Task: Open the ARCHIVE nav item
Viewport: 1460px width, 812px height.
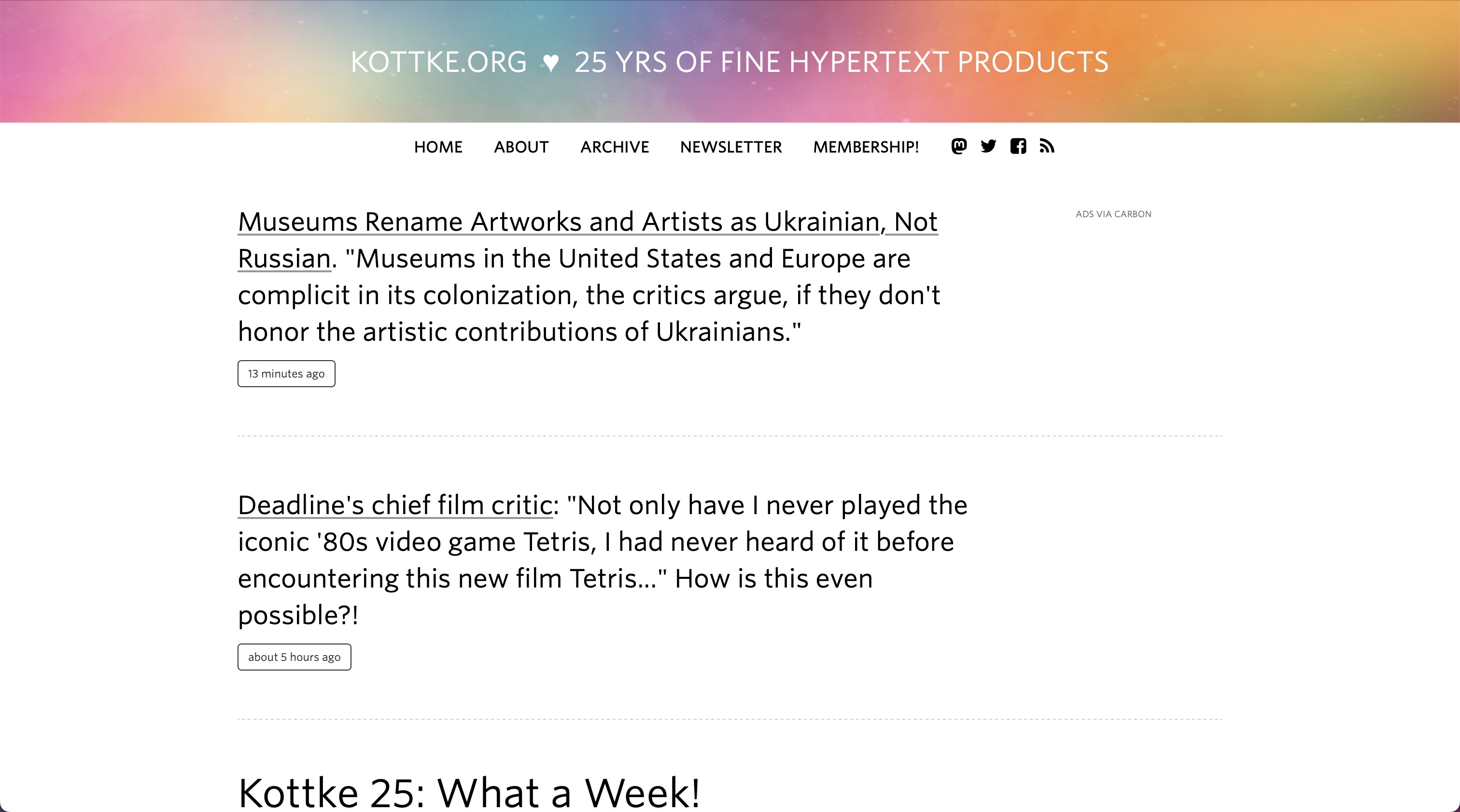Action: click(x=615, y=147)
